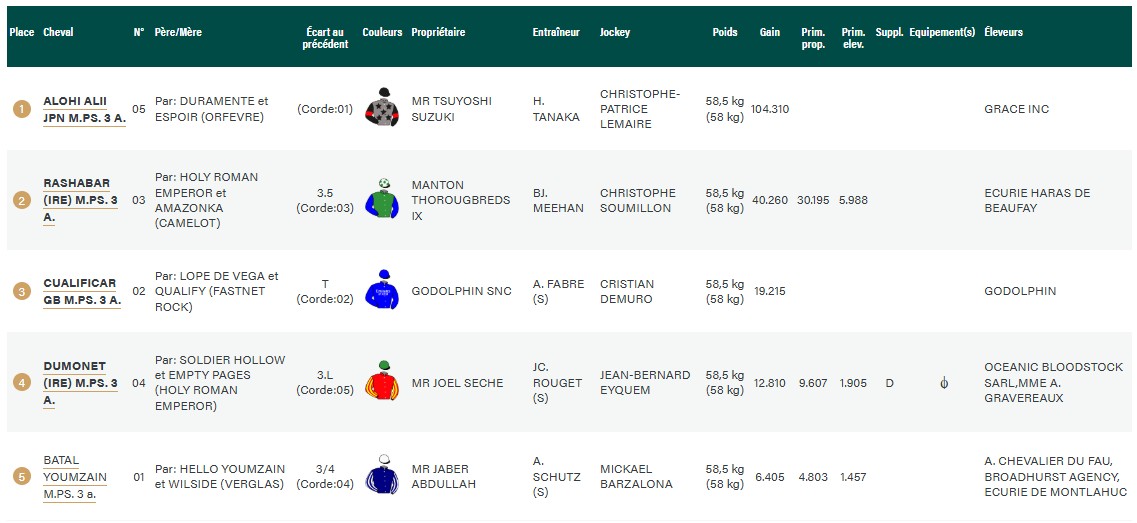Click the fourth place badge number 4
Screen dimensions: 1137x523
point(21,383)
